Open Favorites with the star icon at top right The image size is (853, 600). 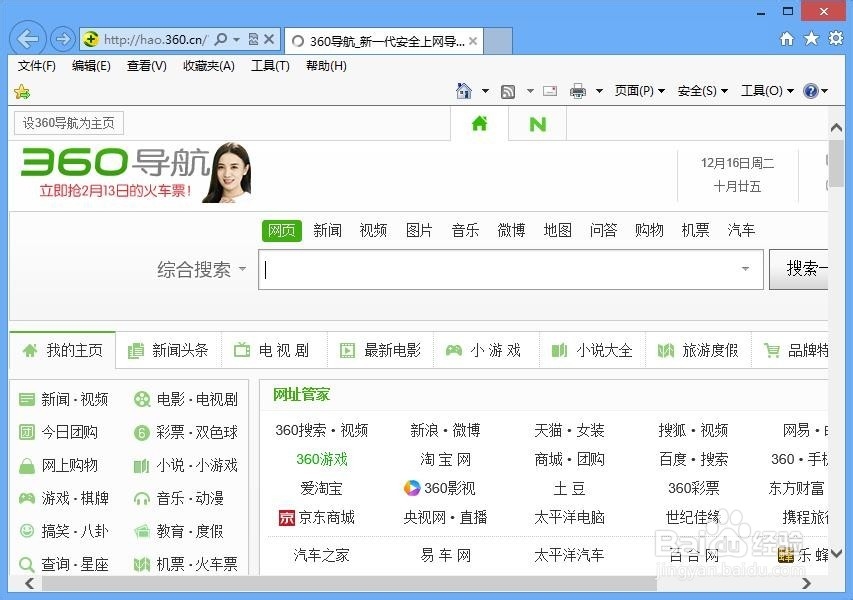811,39
